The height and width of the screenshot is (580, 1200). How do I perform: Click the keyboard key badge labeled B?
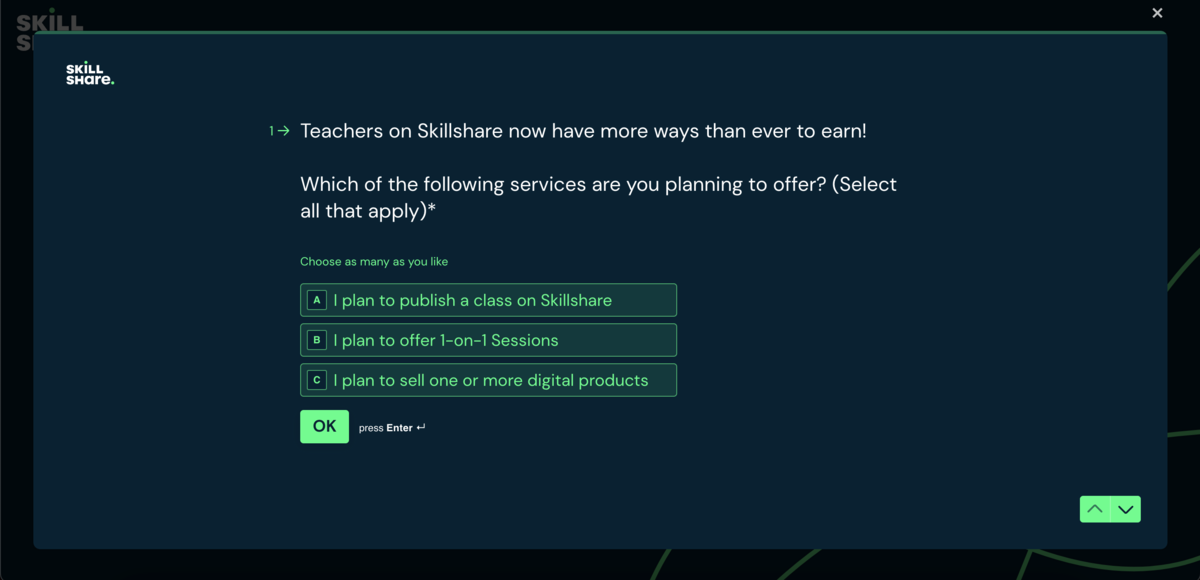317,339
